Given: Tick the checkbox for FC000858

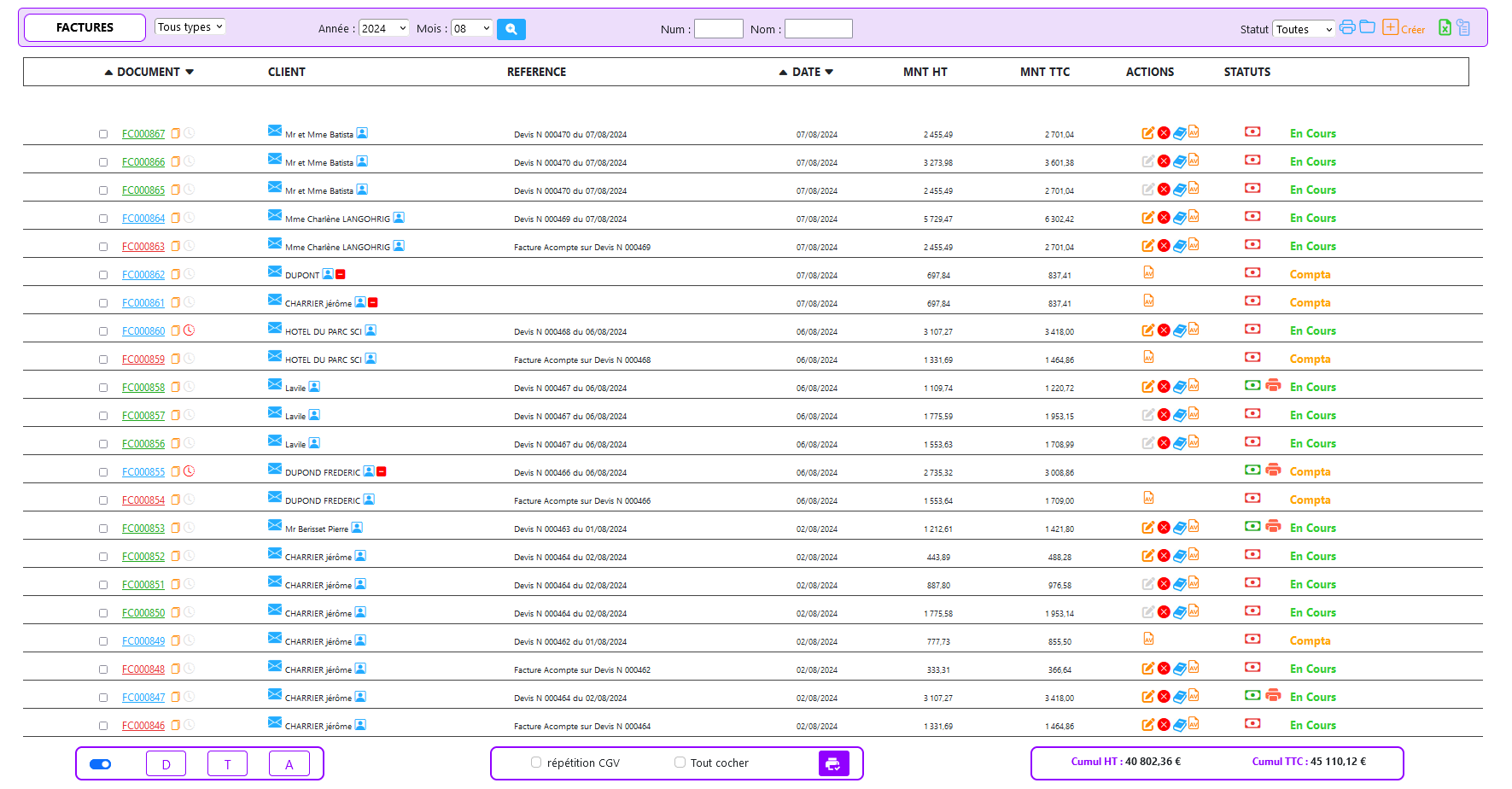Looking at the screenshot, I should [103, 388].
